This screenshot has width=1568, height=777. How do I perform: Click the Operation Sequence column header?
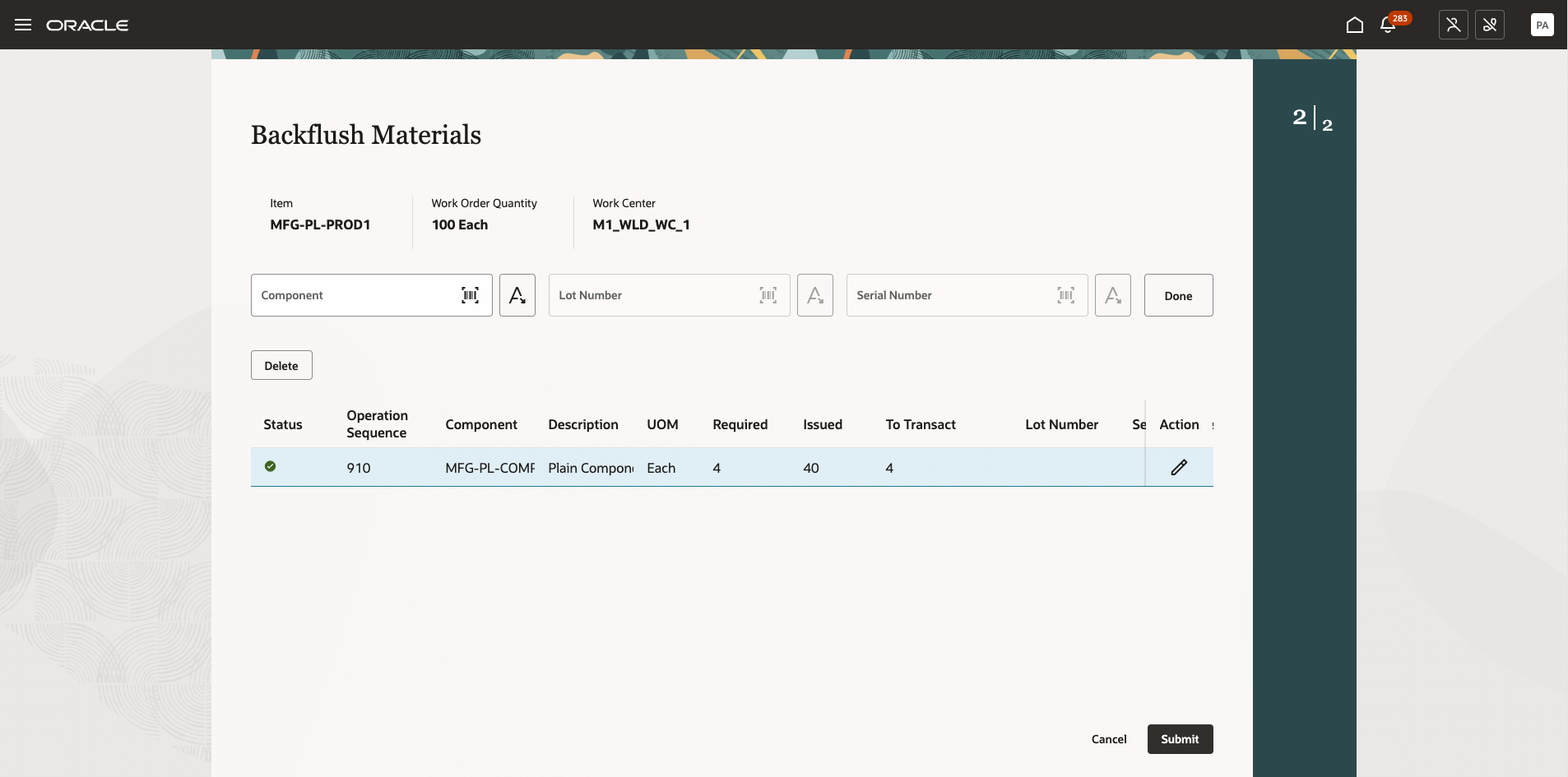(377, 424)
